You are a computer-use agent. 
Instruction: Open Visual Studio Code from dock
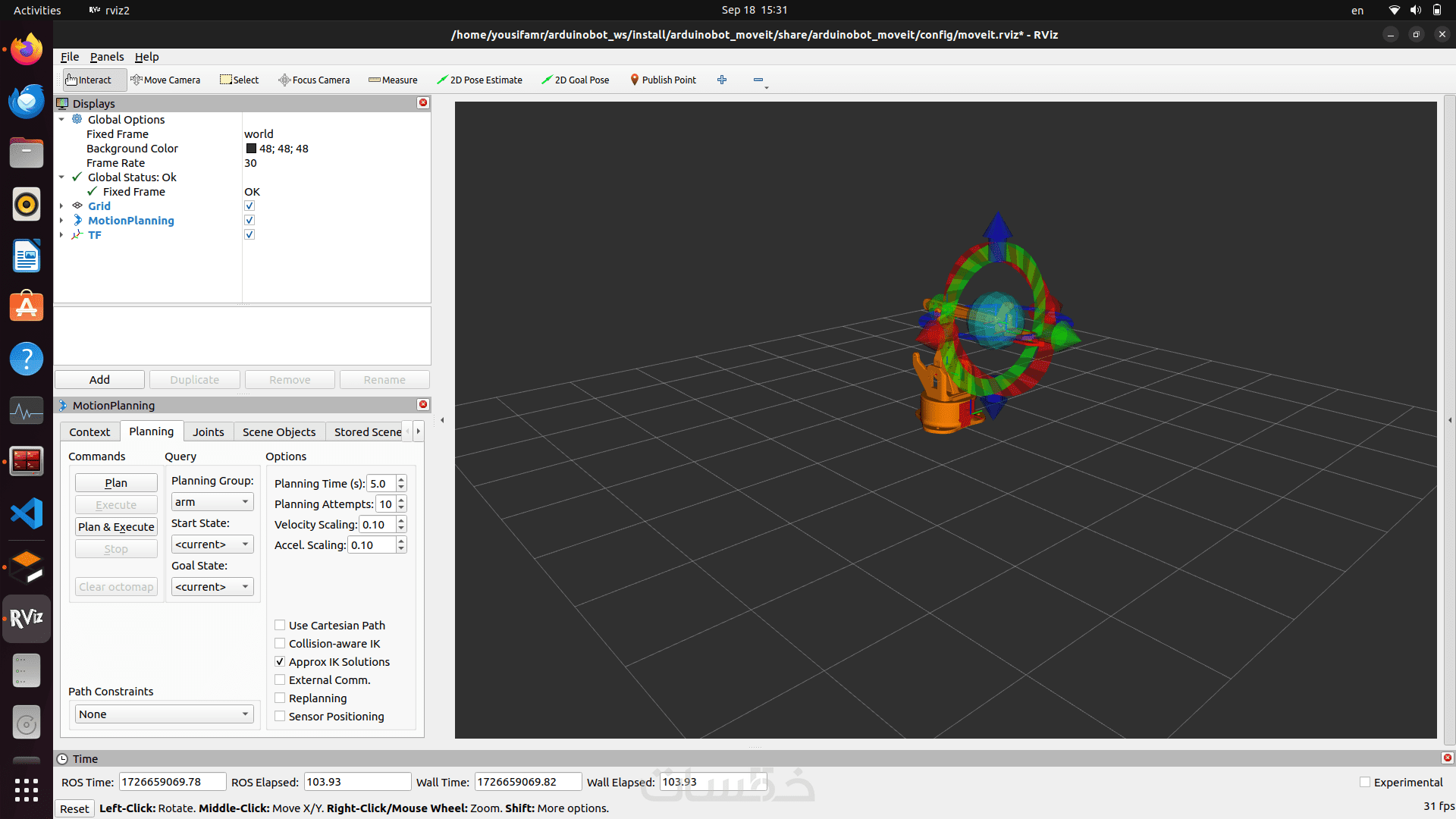(27, 513)
